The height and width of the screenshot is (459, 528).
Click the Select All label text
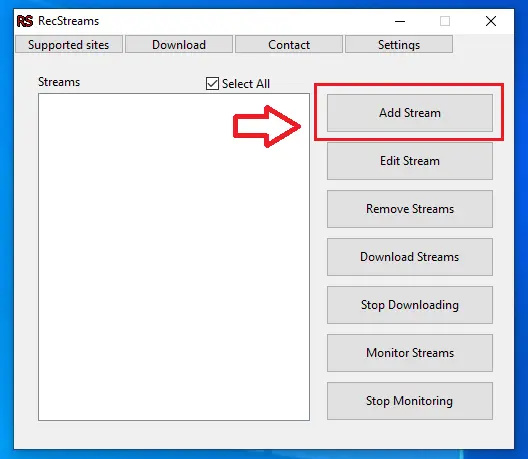coord(246,84)
